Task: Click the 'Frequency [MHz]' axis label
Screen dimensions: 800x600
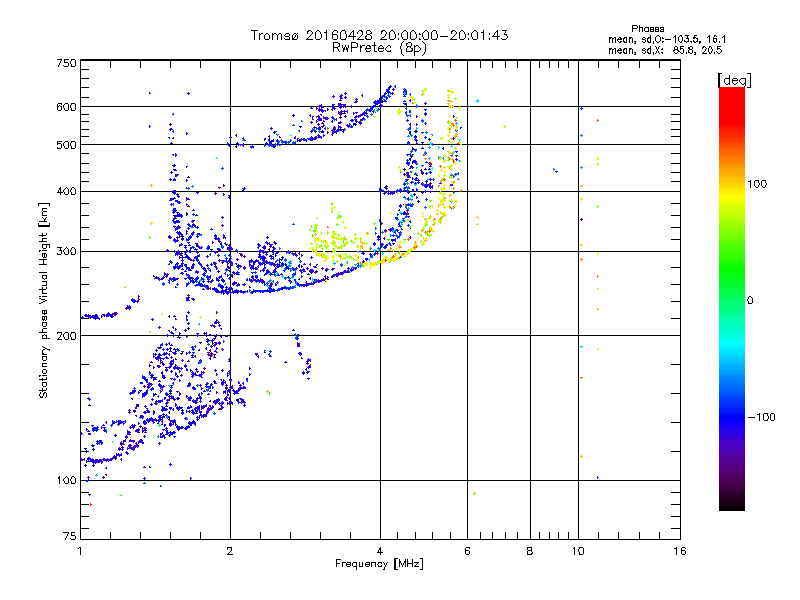Action: (x=379, y=564)
